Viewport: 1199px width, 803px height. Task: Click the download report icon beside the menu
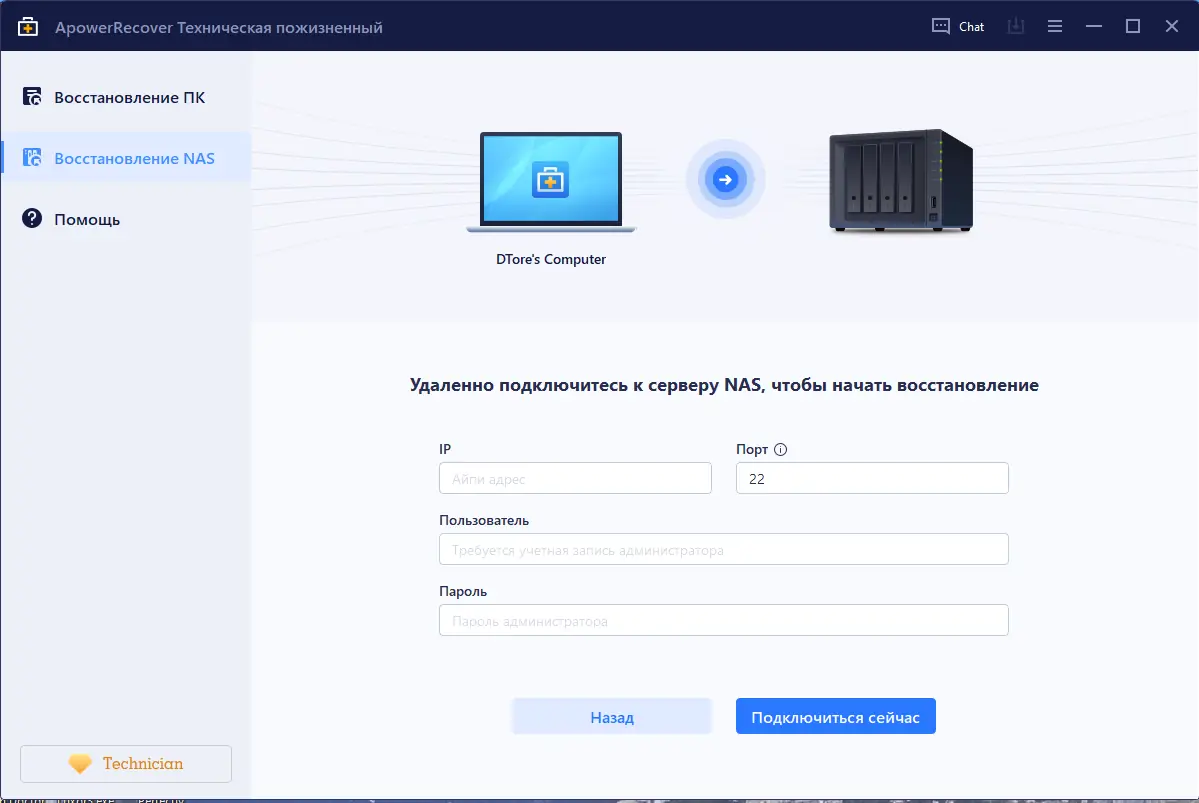[1015, 26]
